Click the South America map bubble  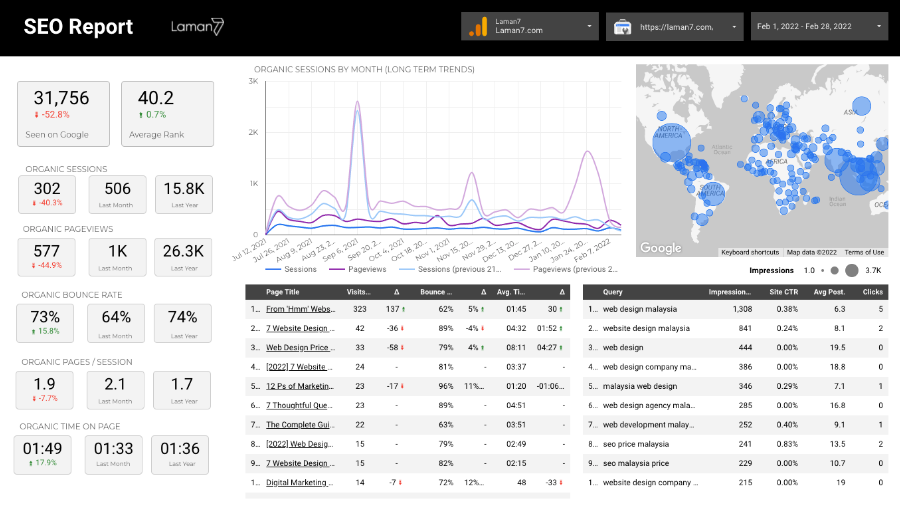(x=712, y=196)
